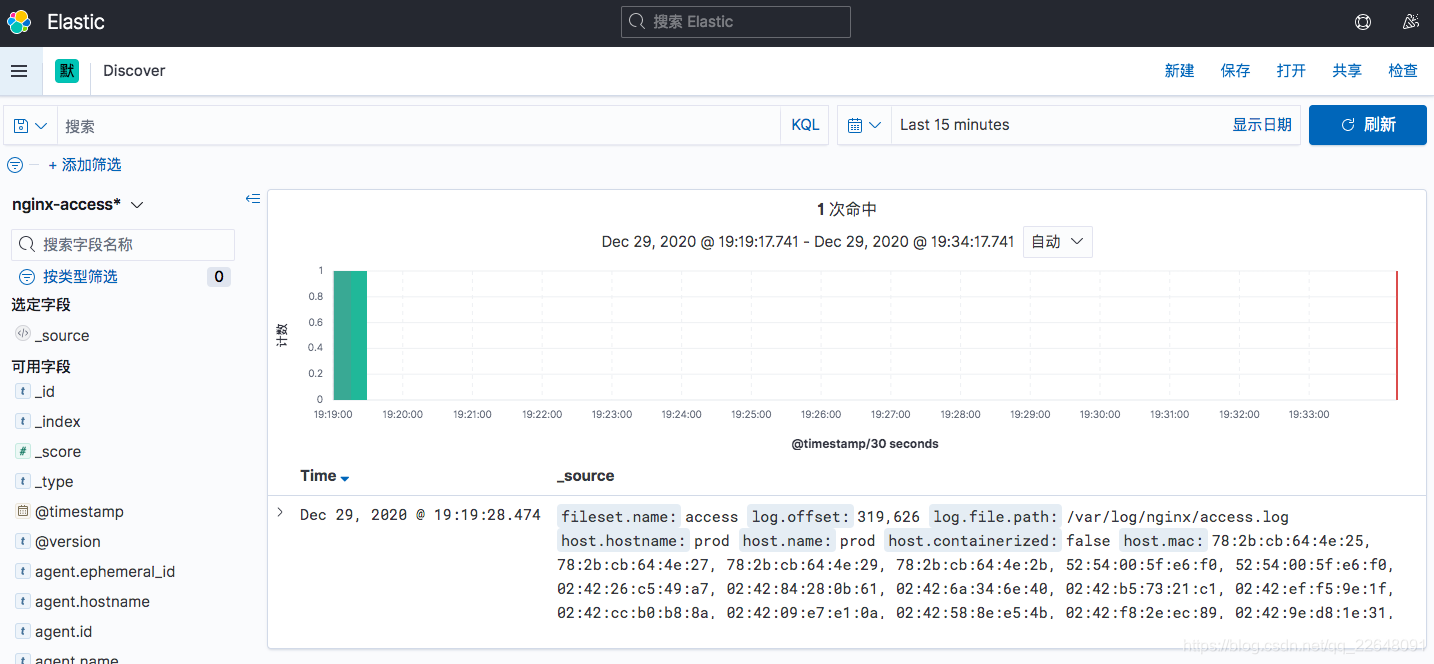Open the auto interval dropdown
The image size is (1434, 664).
1058,242
